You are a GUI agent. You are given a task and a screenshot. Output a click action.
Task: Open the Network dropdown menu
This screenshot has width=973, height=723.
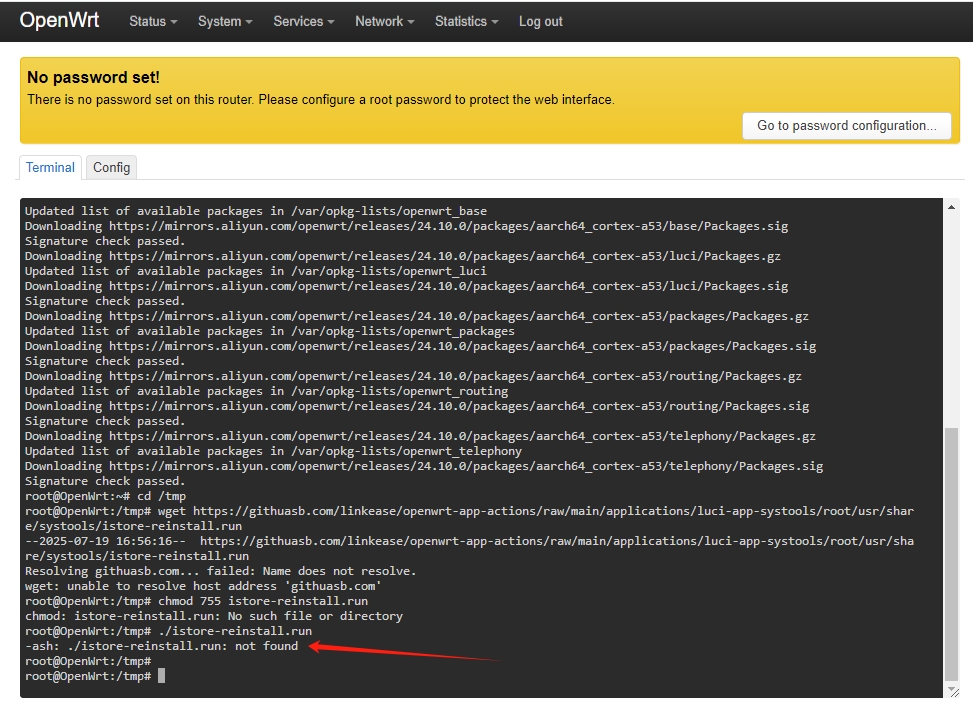point(385,21)
